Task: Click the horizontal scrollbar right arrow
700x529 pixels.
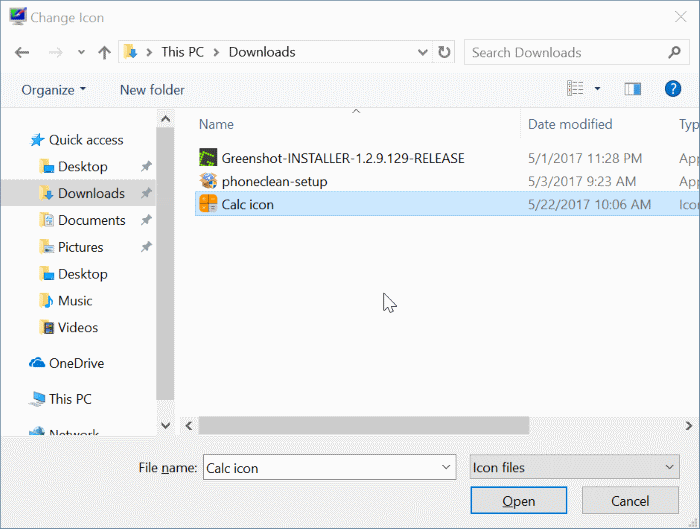Action: [x=689, y=426]
